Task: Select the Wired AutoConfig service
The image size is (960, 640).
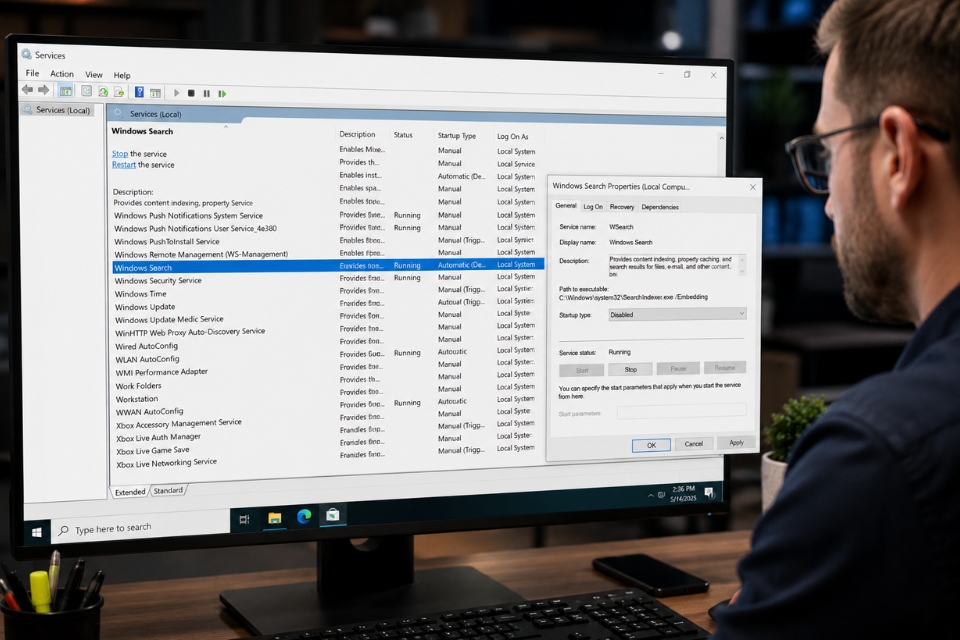Action: pos(146,346)
